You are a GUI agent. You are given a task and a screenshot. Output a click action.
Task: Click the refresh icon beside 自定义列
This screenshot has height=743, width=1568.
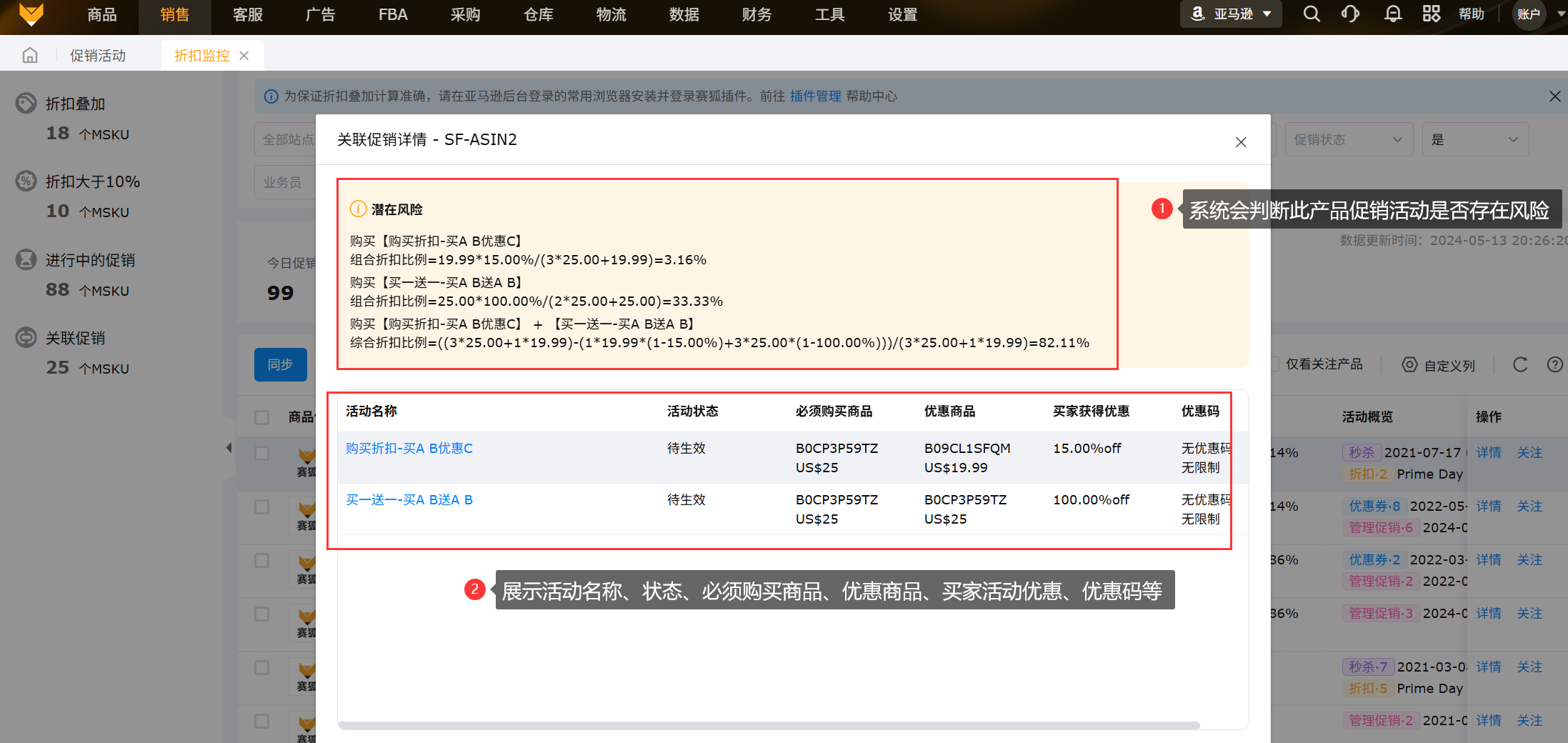pos(1520,365)
